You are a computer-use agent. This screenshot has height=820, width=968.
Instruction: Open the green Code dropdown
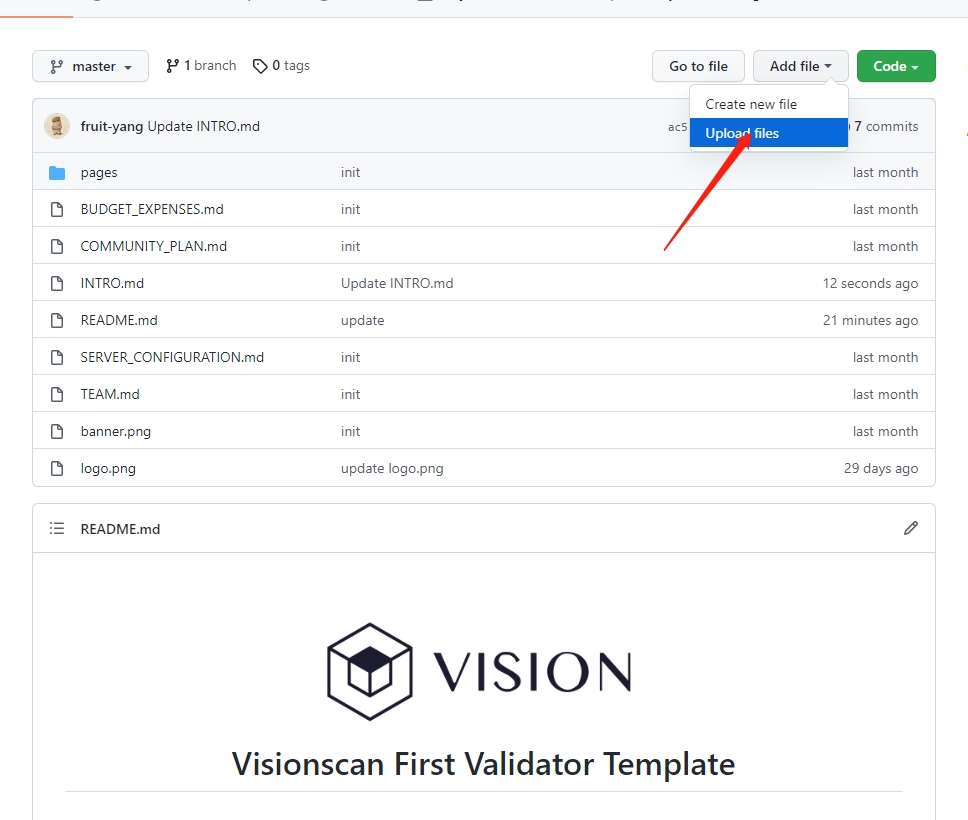(895, 66)
